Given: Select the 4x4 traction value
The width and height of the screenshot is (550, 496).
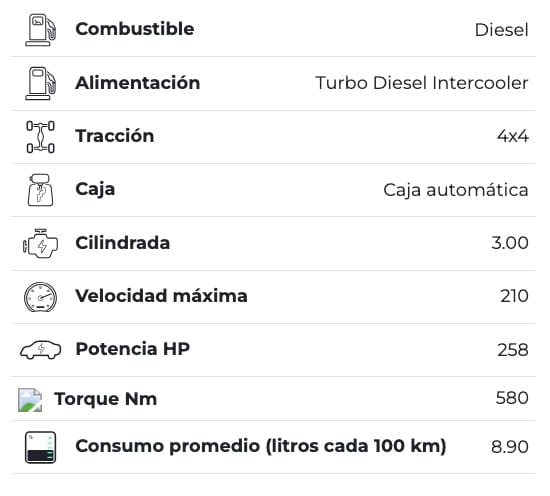Looking at the screenshot, I should pyautogui.click(x=512, y=136).
